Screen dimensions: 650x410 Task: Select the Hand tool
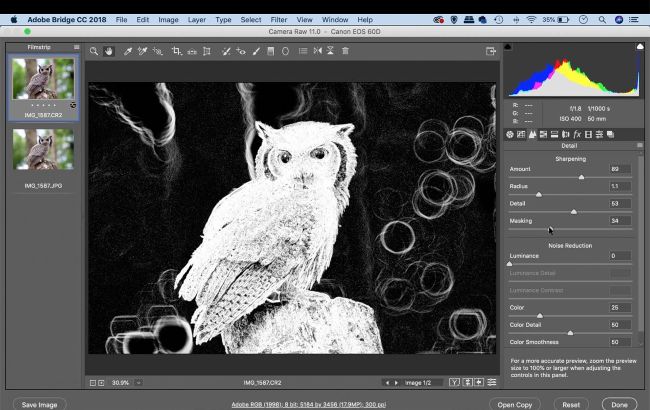109,51
